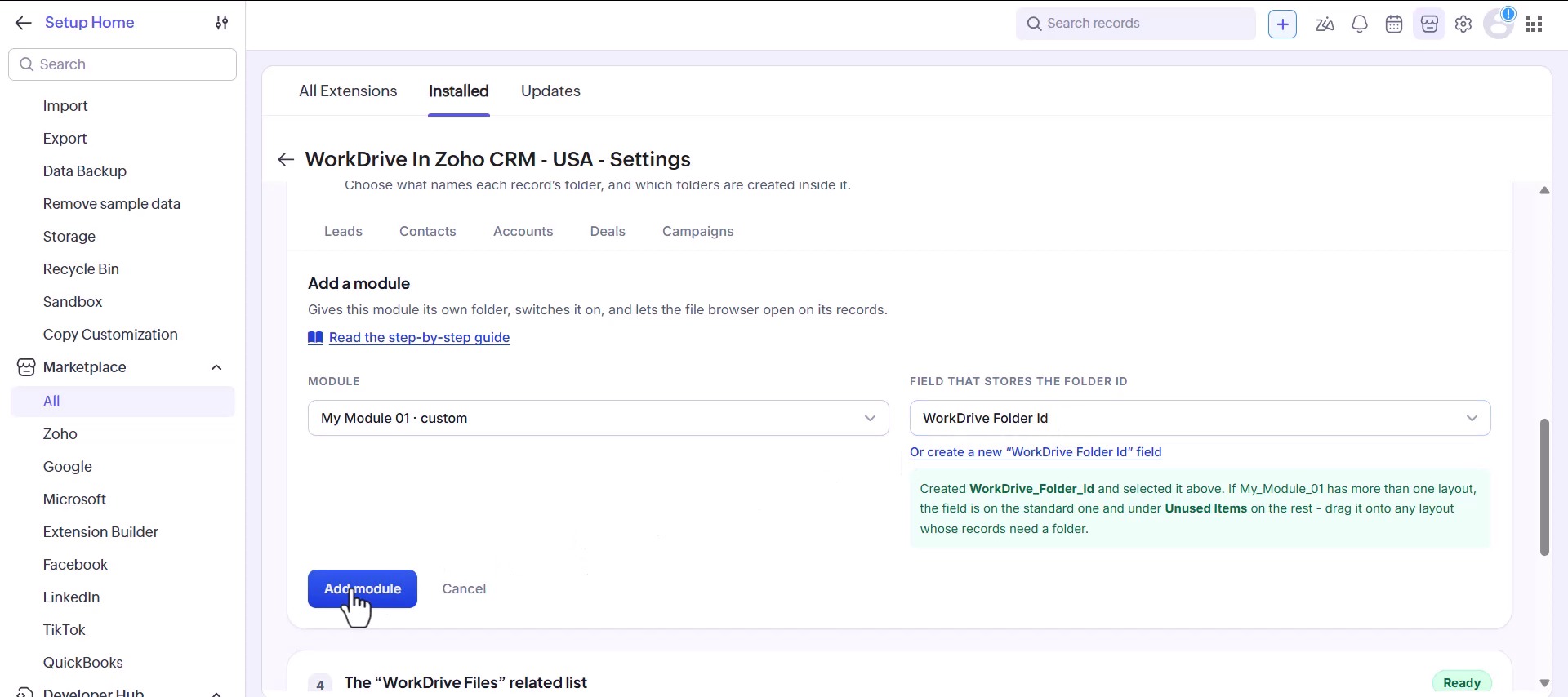Click the Add module button
Image resolution: width=1568 pixels, height=697 pixels.
(363, 588)
